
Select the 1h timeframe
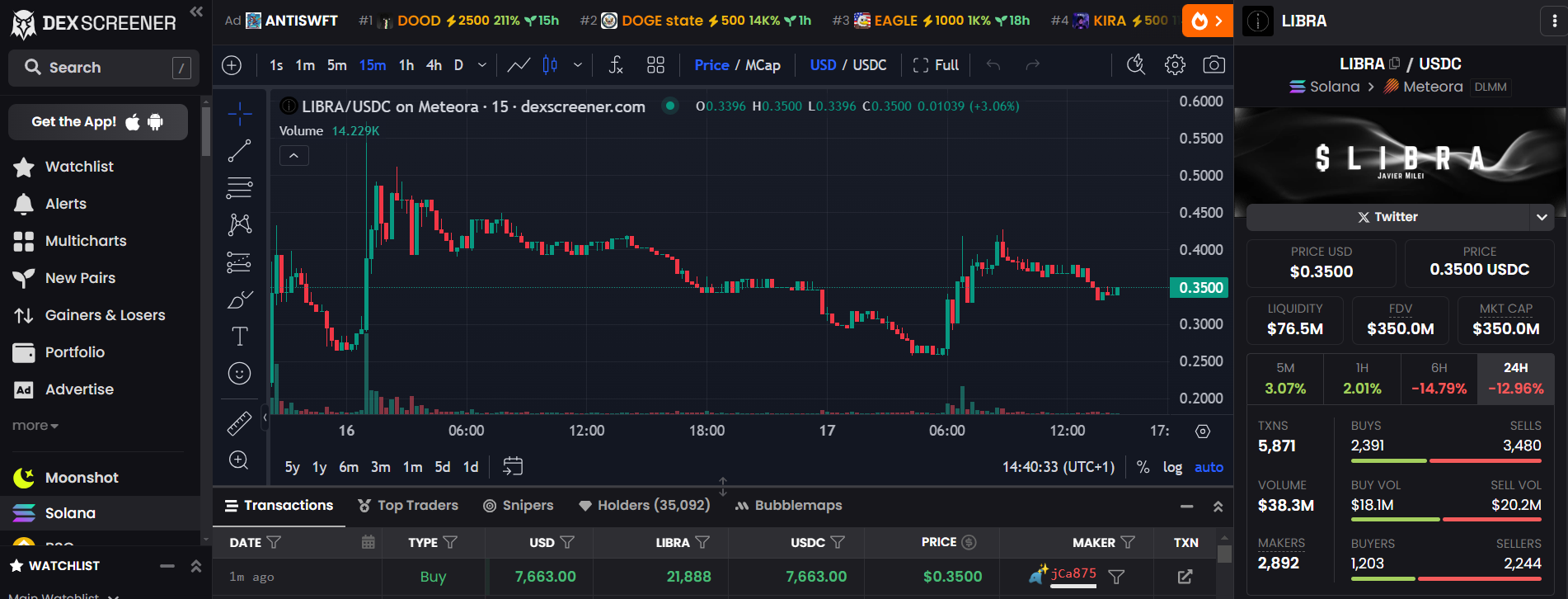pyautogui.click(x=406, y=65)
